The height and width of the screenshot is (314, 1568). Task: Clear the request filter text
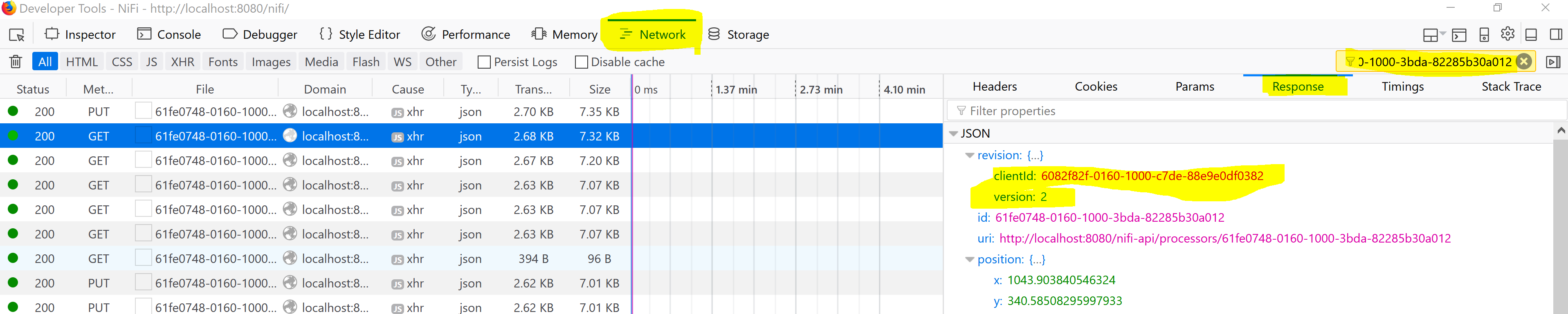[1523, 61]
